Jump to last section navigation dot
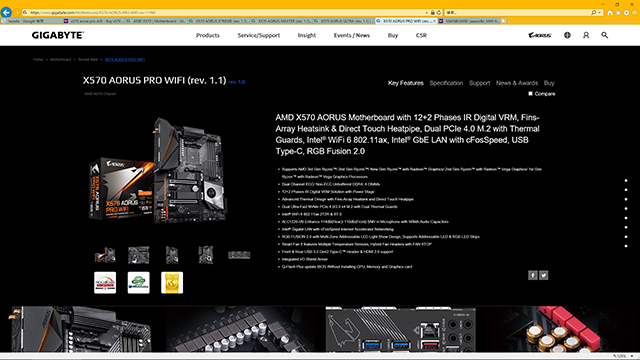 626,246
